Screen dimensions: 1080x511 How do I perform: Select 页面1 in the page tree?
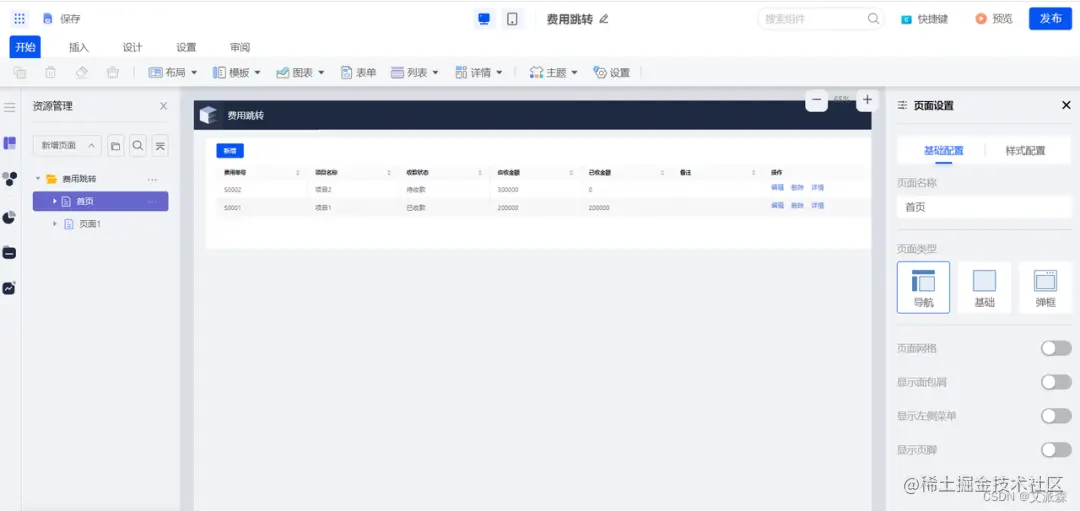pos(90,224)
